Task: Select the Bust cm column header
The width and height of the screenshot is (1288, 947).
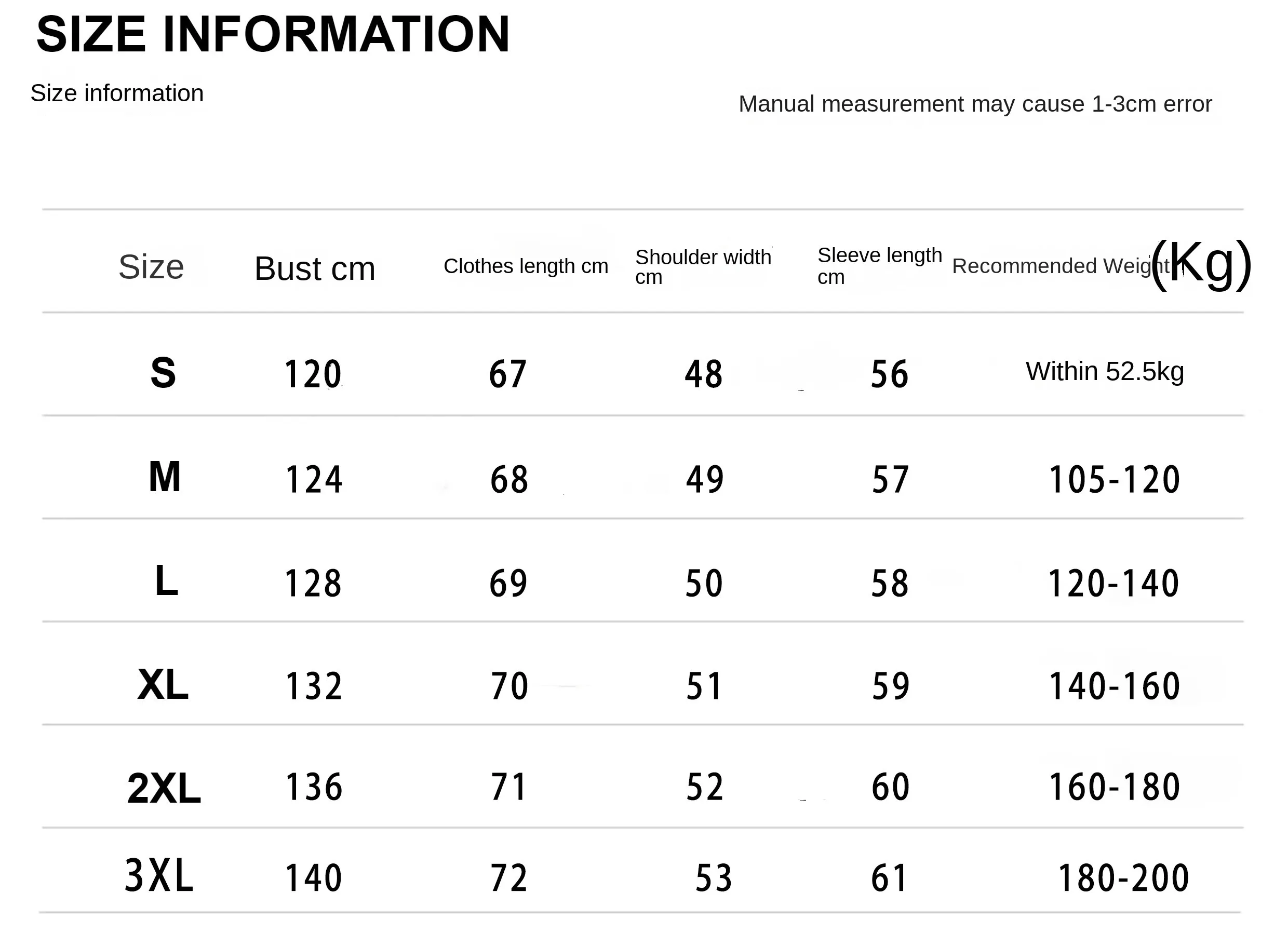Action: [315, 268]
